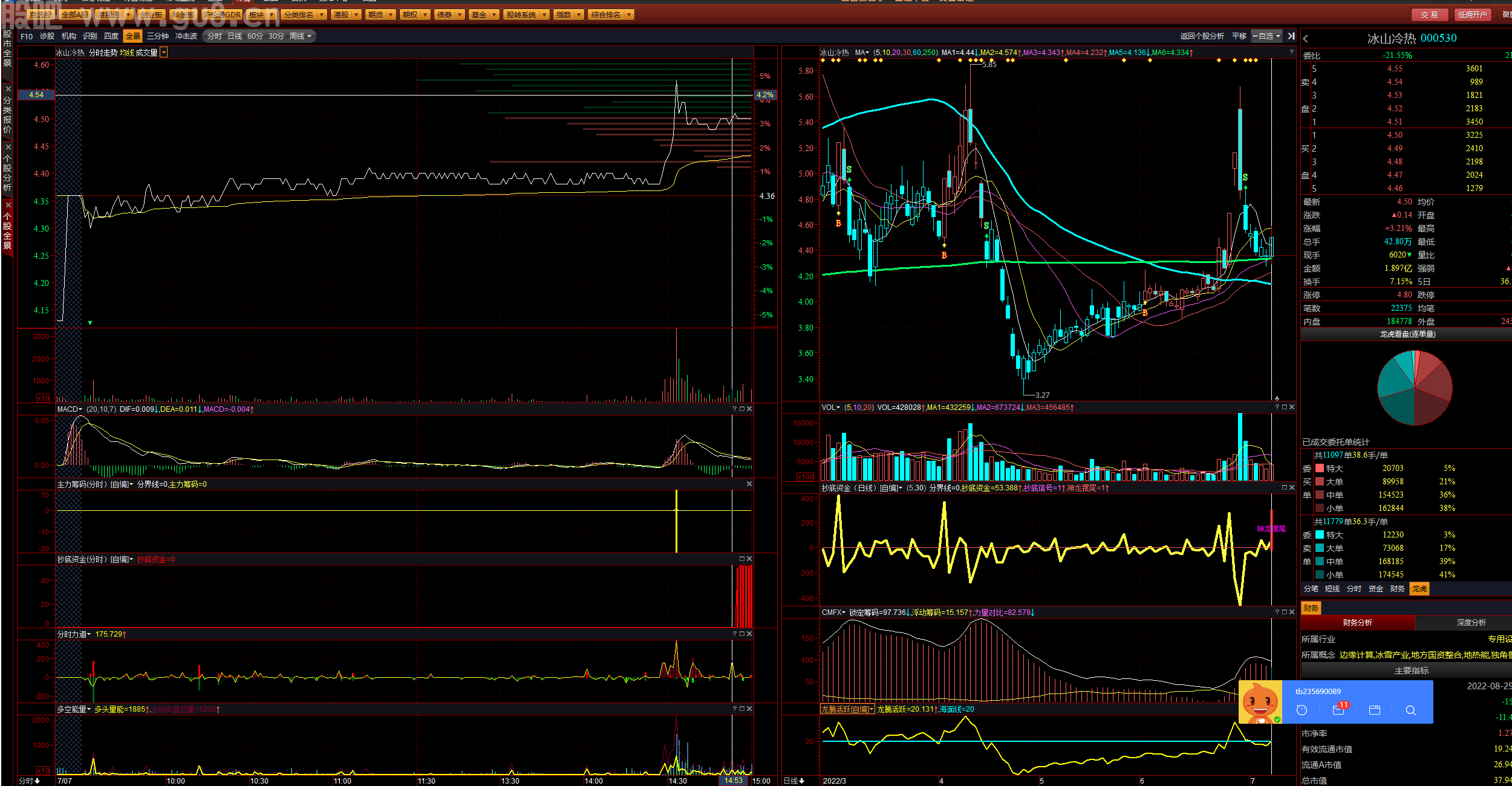Maximize the 多空能量 panel

[742, 709]
